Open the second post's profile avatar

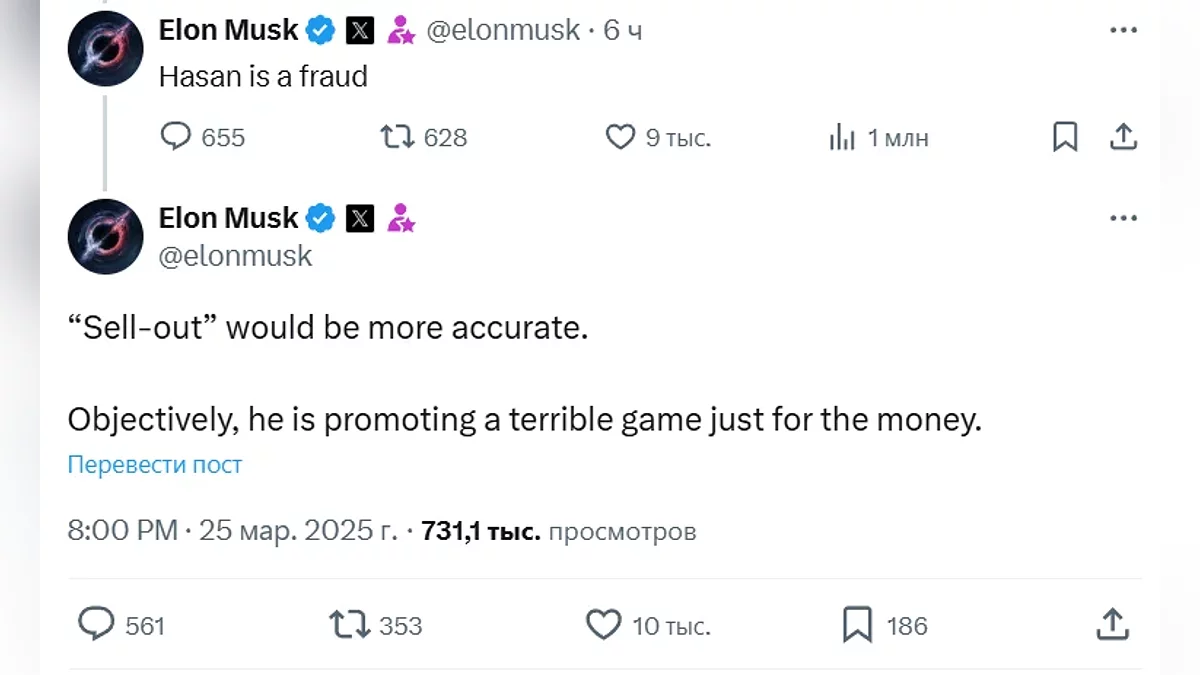(x=105, y=236)
